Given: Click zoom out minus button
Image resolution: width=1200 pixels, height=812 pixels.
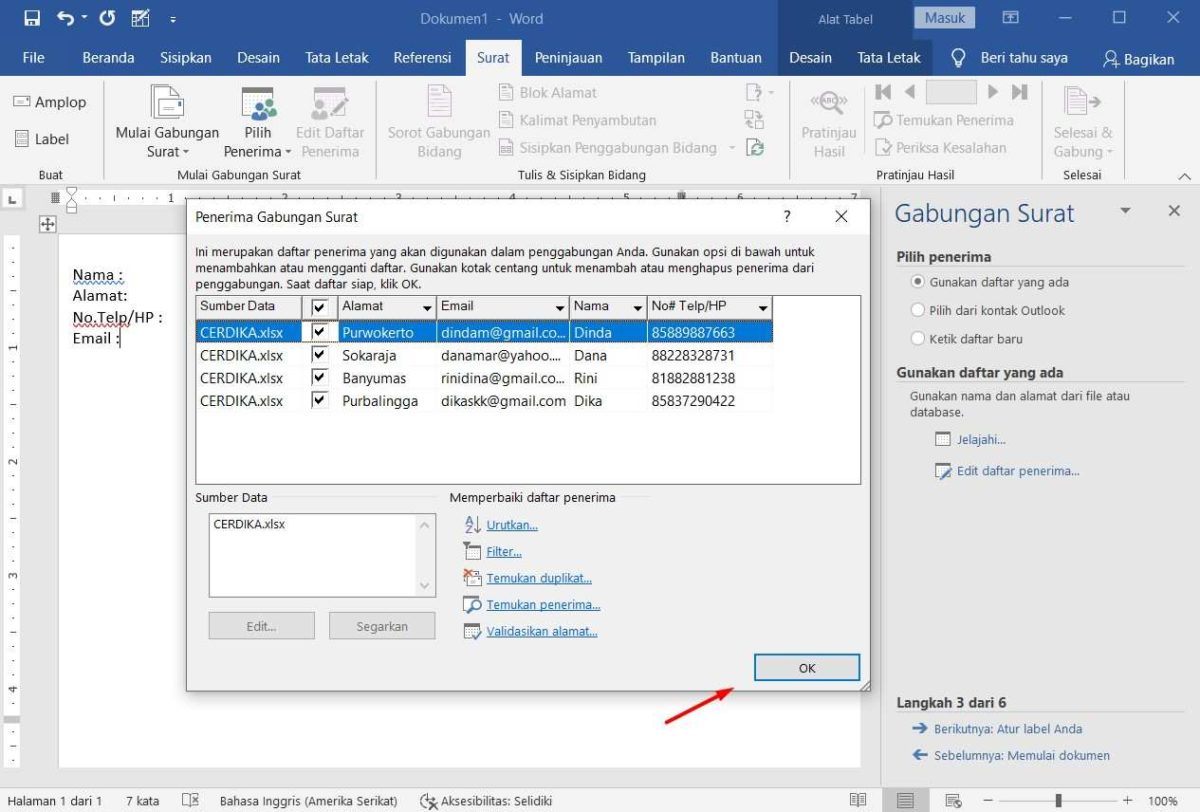Looking at the screenshot, I should [988, 800].
